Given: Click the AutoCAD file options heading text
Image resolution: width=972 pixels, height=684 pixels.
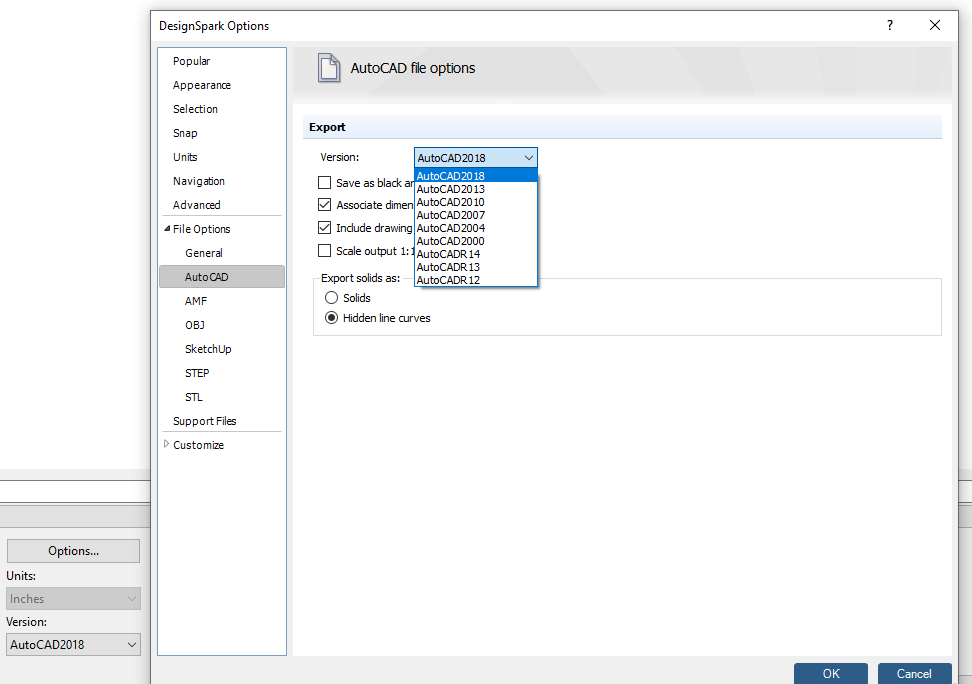Looking at the screenshot, I should click(413, 68).
